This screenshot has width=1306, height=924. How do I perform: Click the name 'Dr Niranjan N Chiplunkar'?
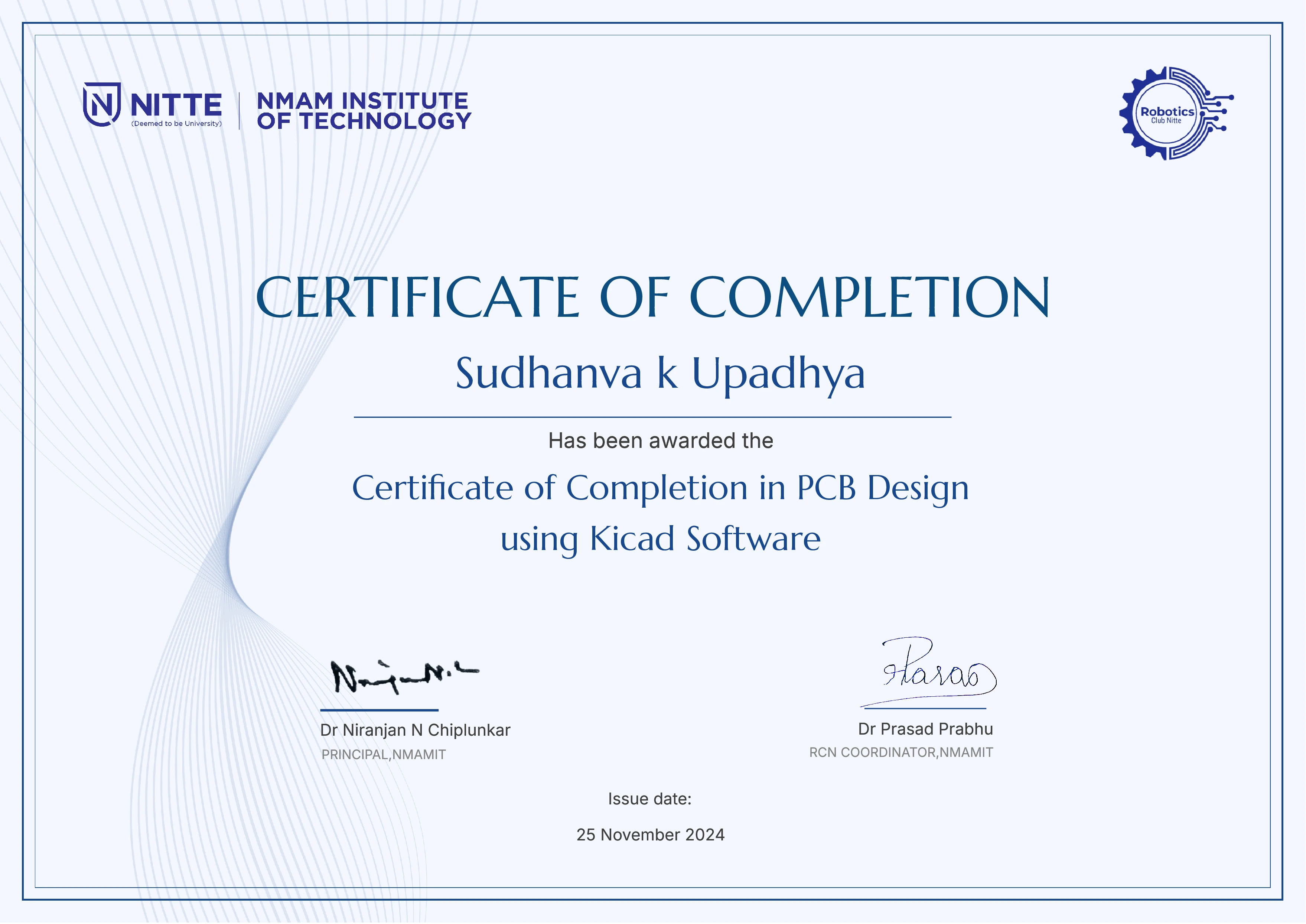pos(415,731)
